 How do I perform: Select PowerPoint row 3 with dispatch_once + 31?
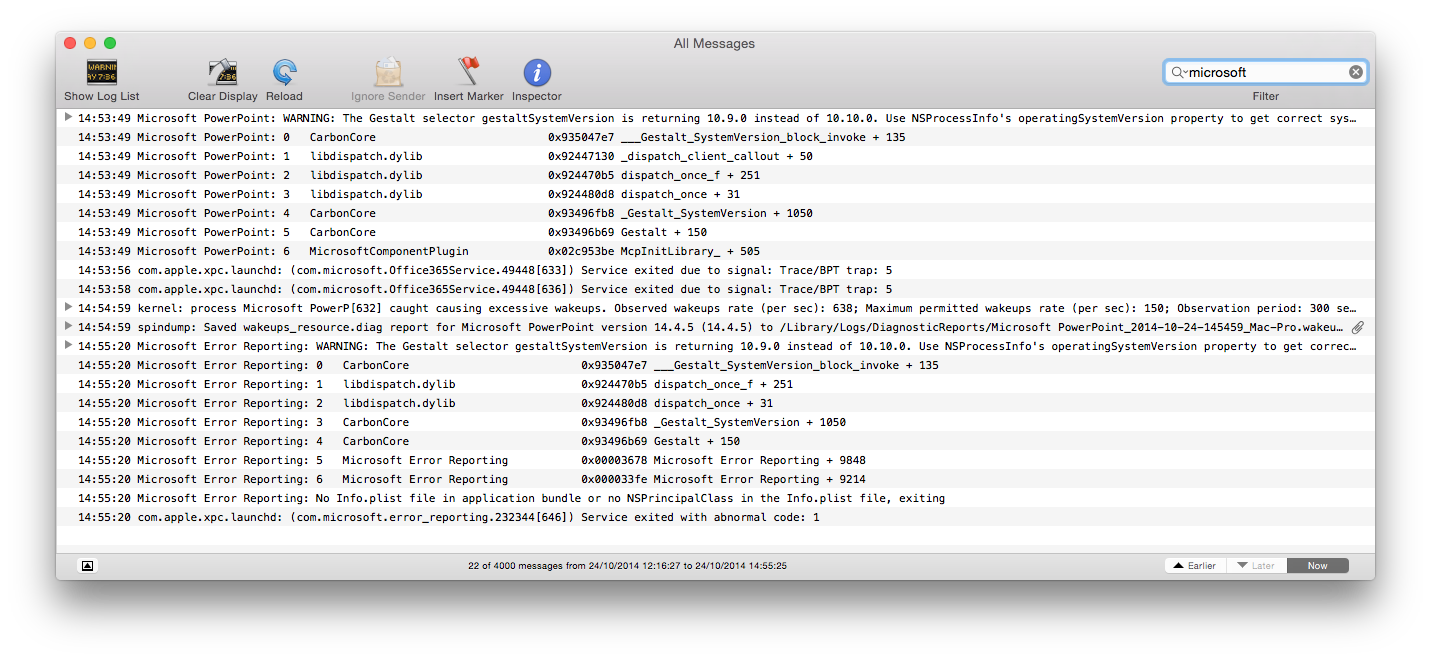point(715,194)
